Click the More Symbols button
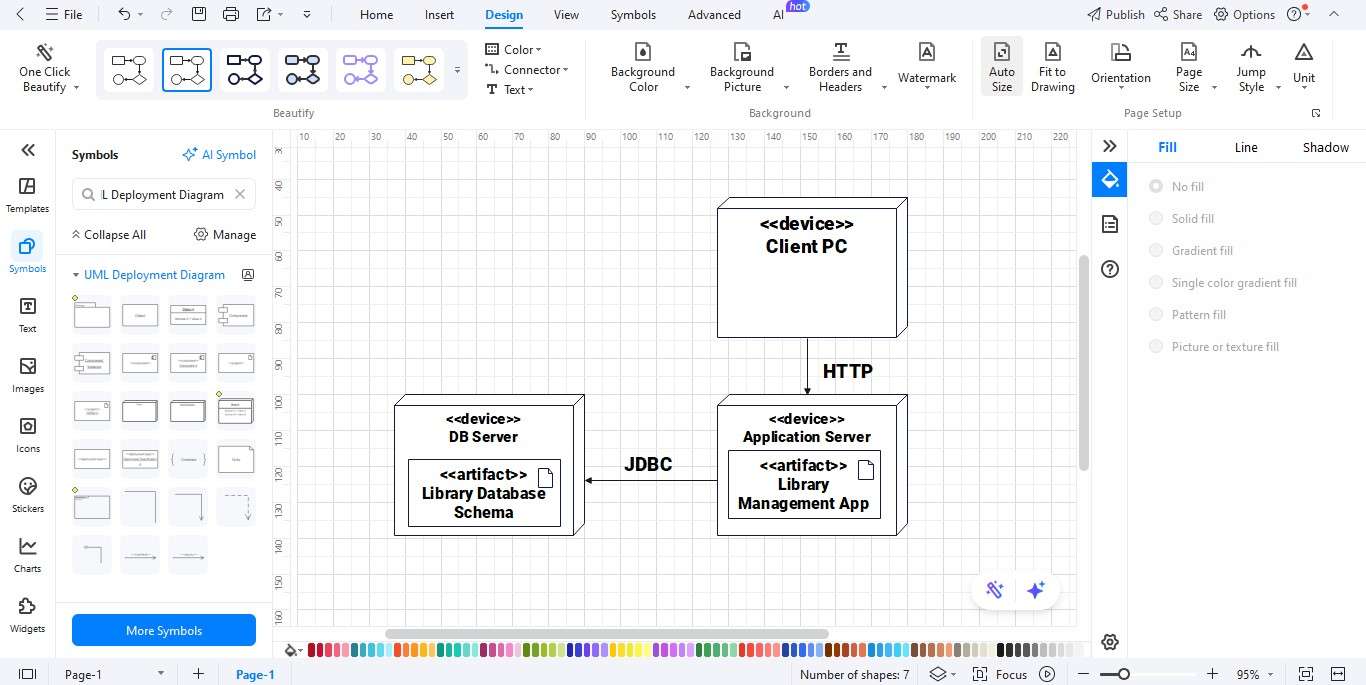The height and width of the screenshot is (685, 1366). (163, 630)
